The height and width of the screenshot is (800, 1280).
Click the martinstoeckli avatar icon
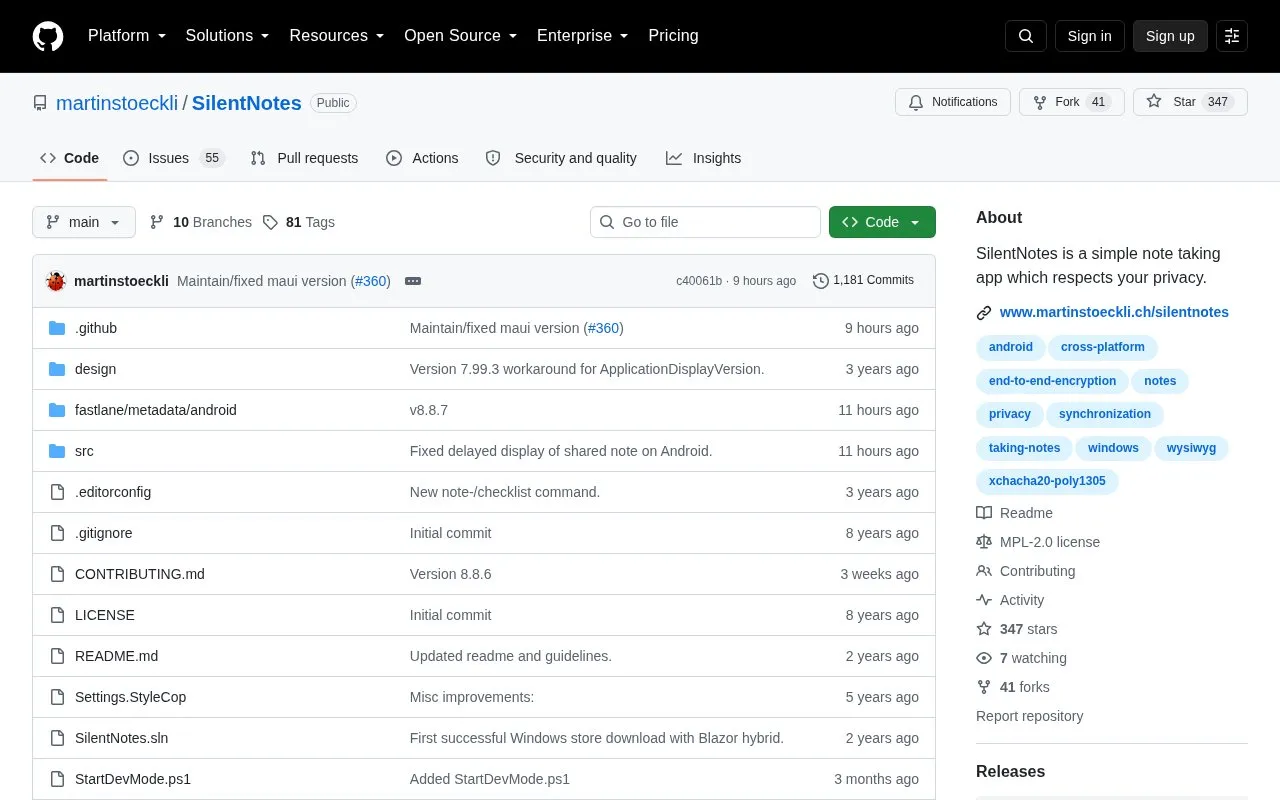[56, 281]
